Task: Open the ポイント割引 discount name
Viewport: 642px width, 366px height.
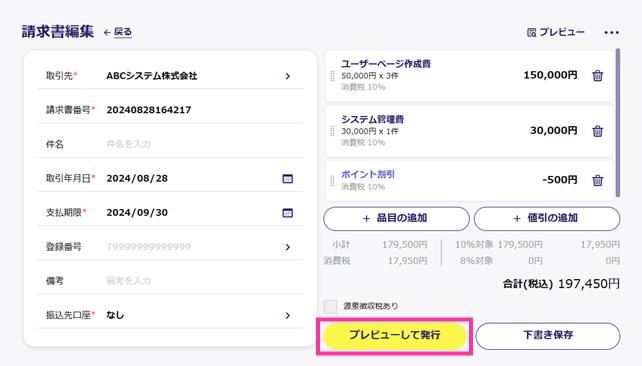Action: click(x=368, y=174)
